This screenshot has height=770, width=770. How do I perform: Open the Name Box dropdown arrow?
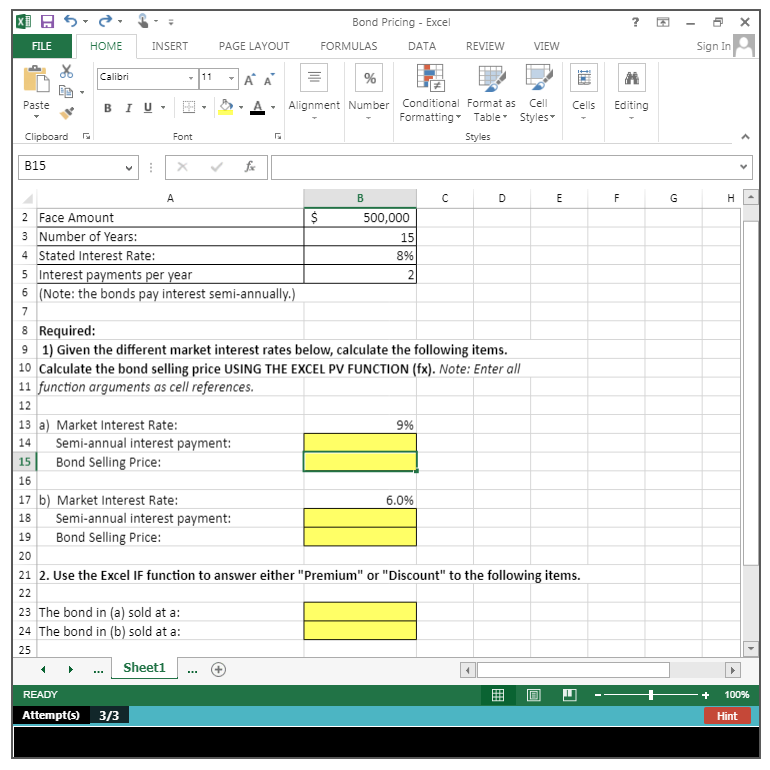click(x=129, y=168)
